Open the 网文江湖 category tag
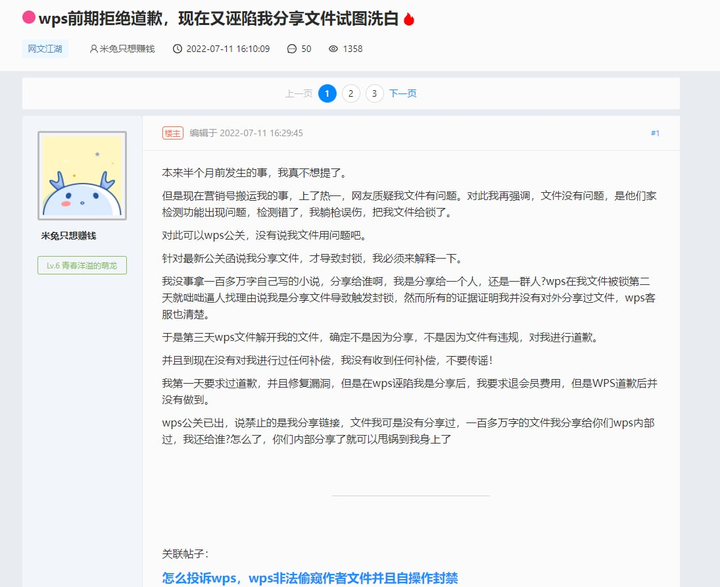Image resolution: width=720 pixels, height=587 pixels. (45, 49)
